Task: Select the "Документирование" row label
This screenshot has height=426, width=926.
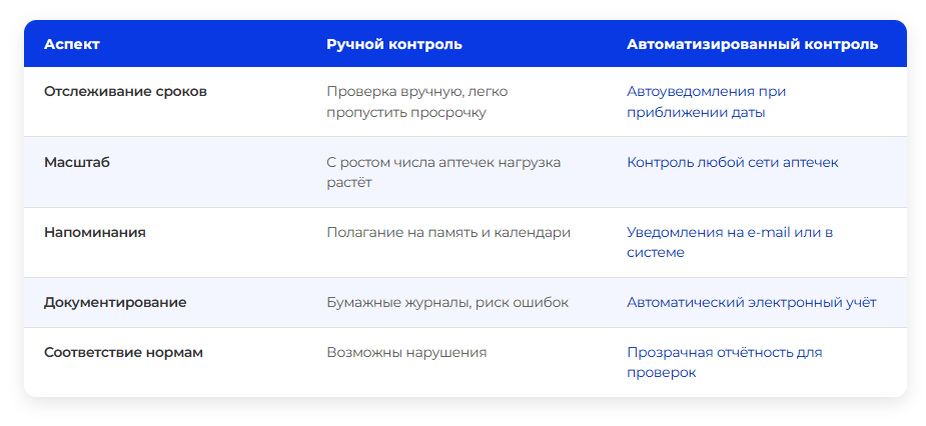Action: pyautogui.click(x=115, y=303)
